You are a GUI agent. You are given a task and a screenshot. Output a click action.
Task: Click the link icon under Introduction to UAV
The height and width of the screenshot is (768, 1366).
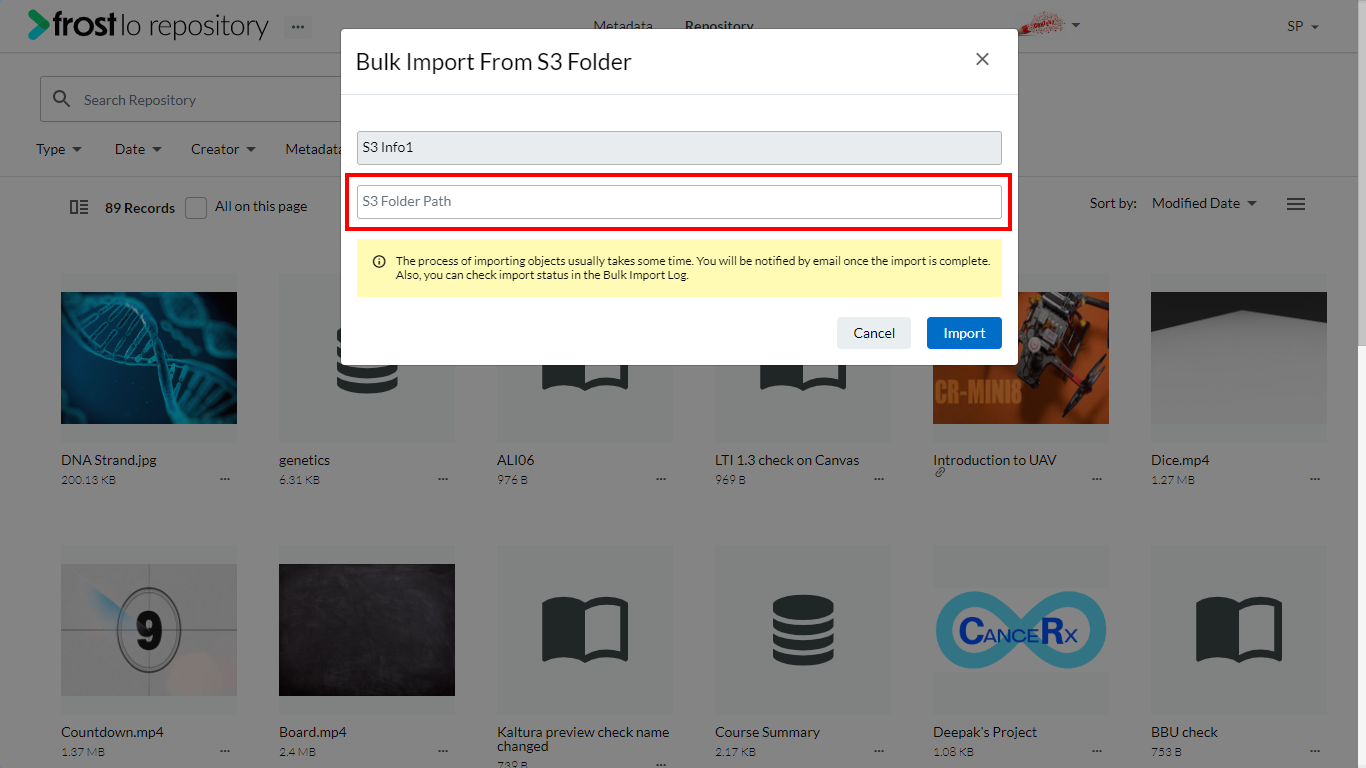pyautogui.click(x=940, y=473)
